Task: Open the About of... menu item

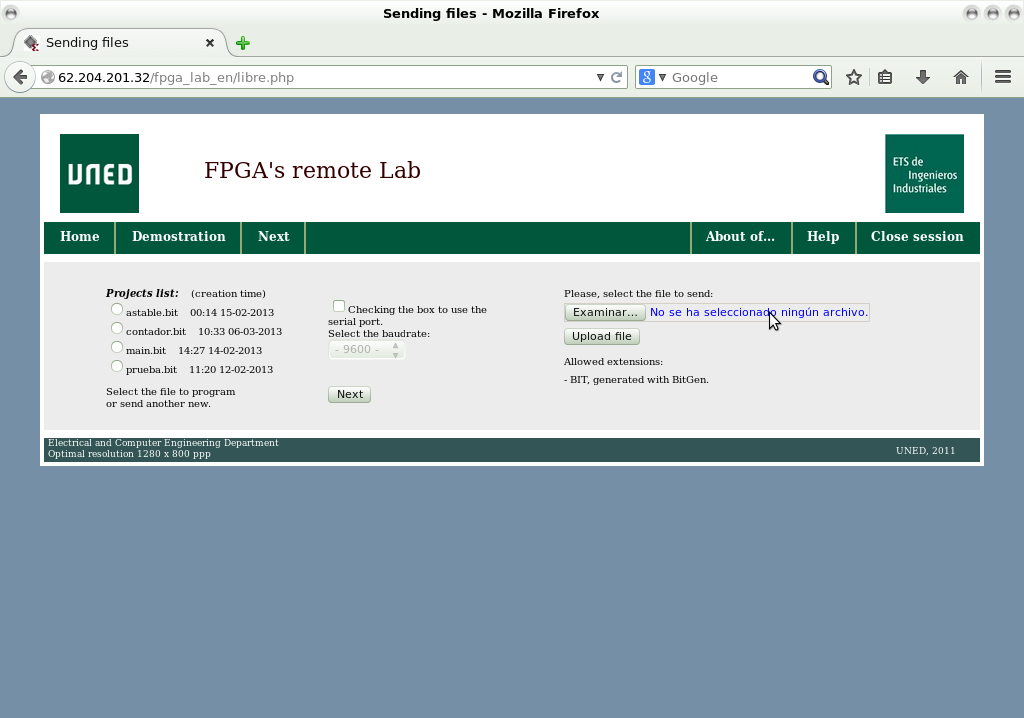Action: point(740,237)
